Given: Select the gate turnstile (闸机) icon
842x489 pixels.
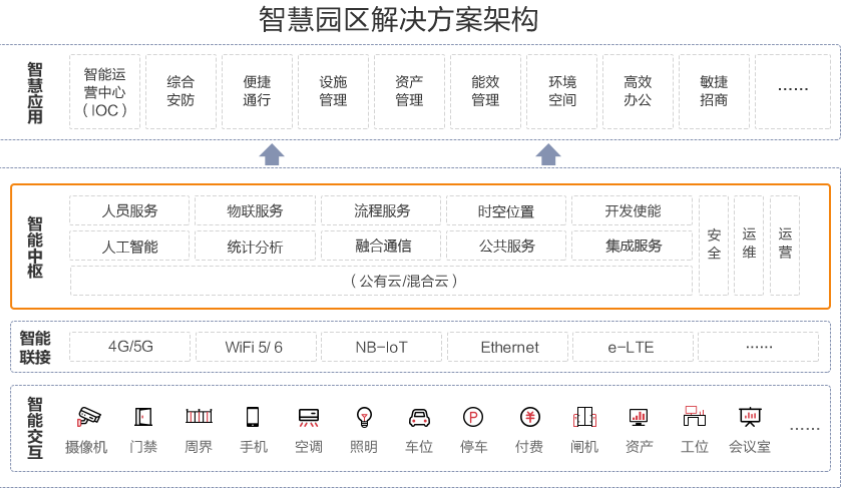Looking at the screenshot, I should coord(584,416).
